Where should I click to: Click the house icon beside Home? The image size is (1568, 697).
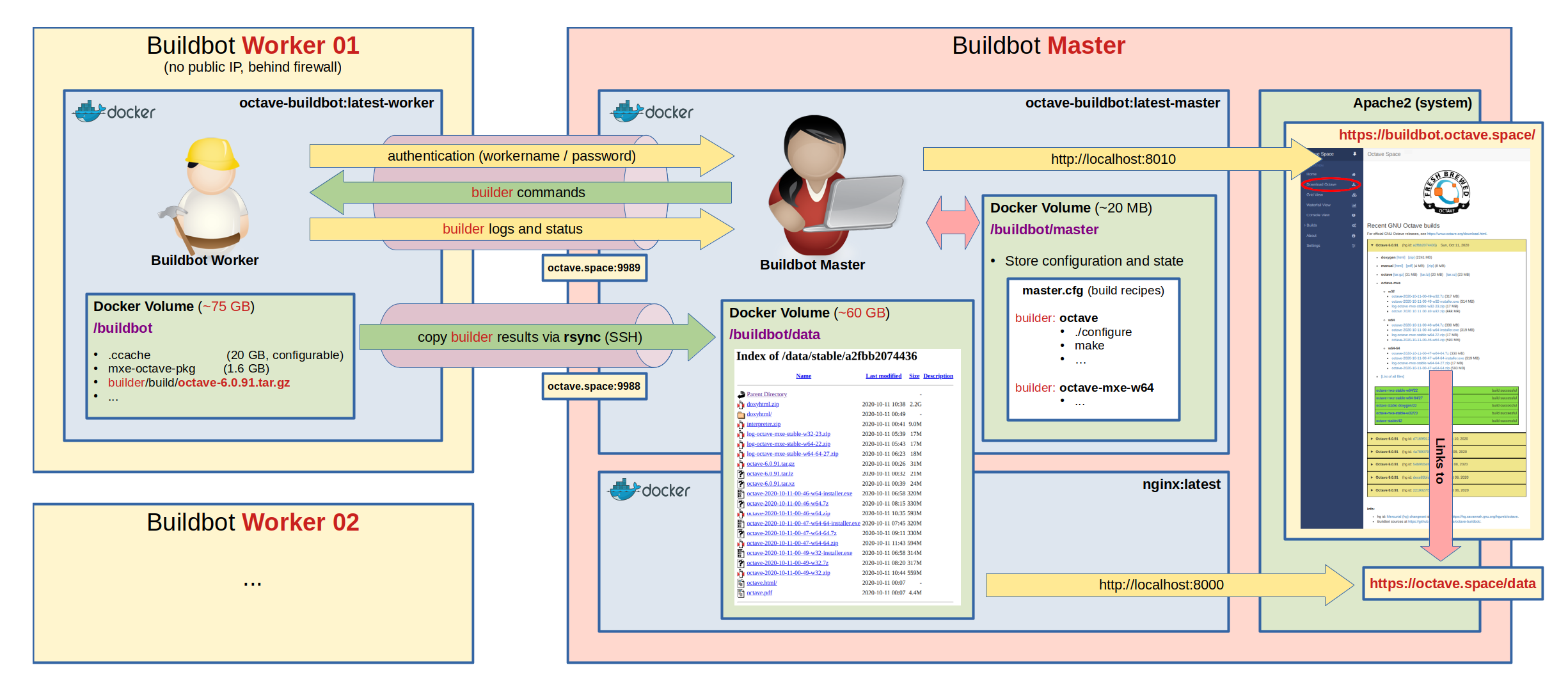(1354, 174)
